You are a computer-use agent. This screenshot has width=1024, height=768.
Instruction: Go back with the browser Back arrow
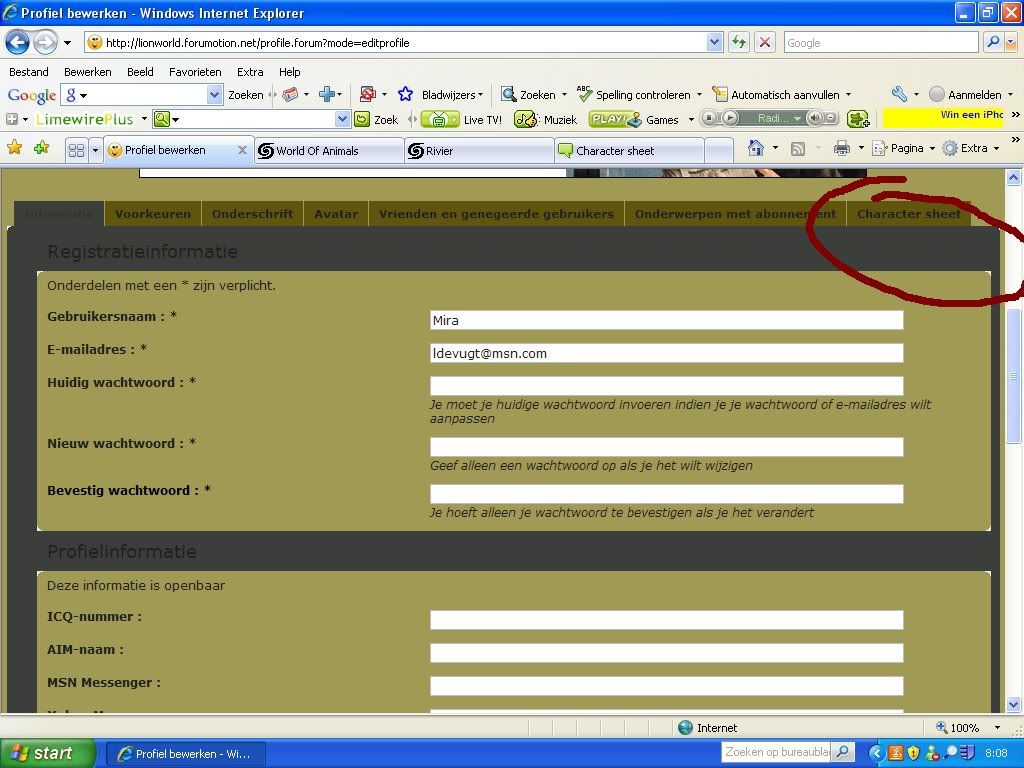pos(18,43)
